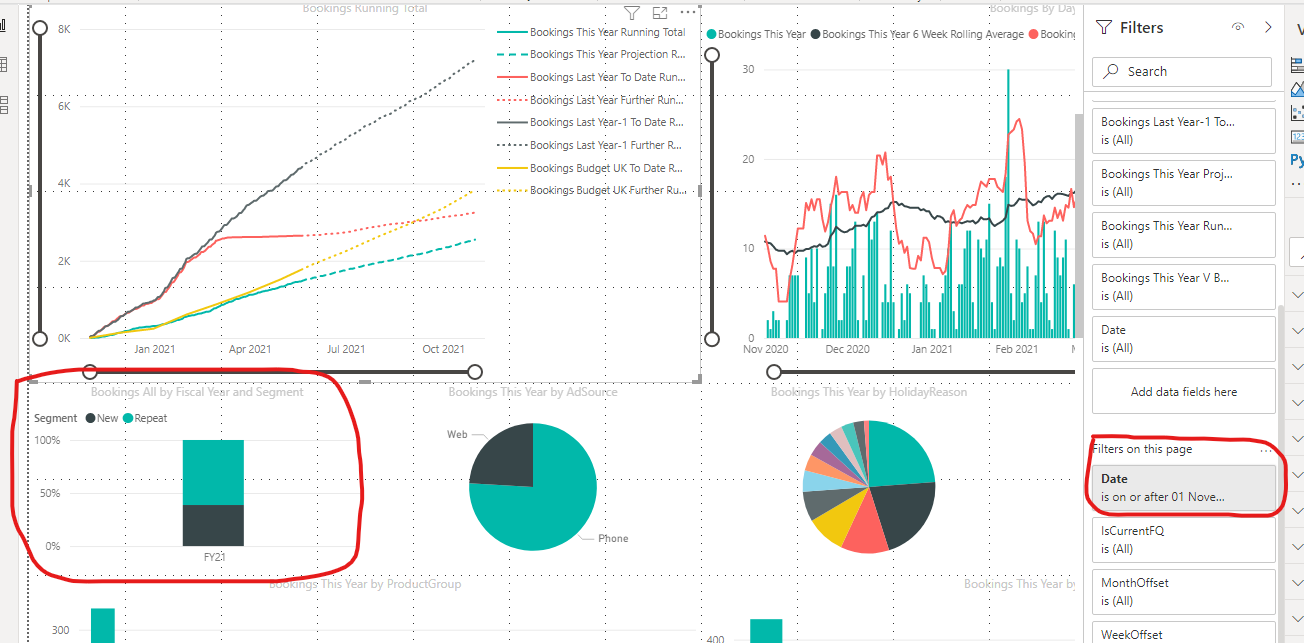Select Bookings Last Year Further legend entry
Image resolution: width=1304 pixels, height=643 pixels.
(591, 100)
